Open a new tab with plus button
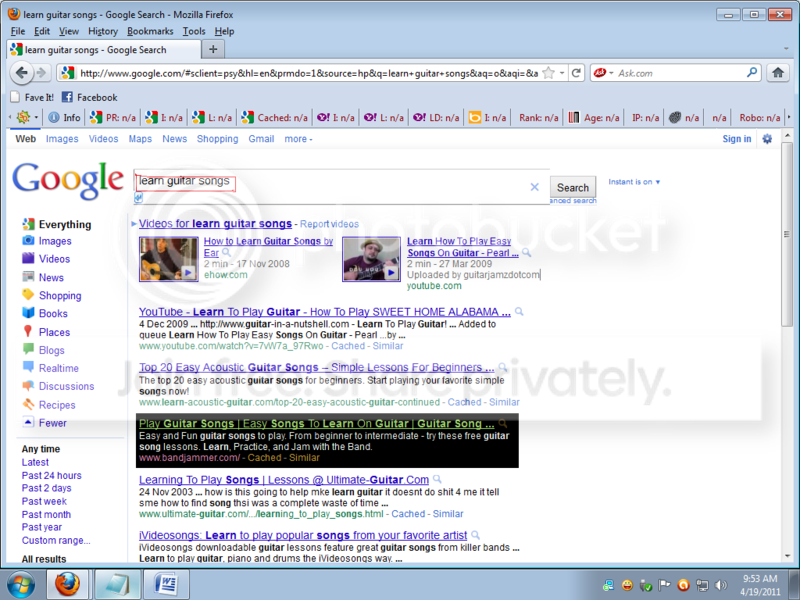The height and width of the screenshot is (600, 800). [213, 49]
